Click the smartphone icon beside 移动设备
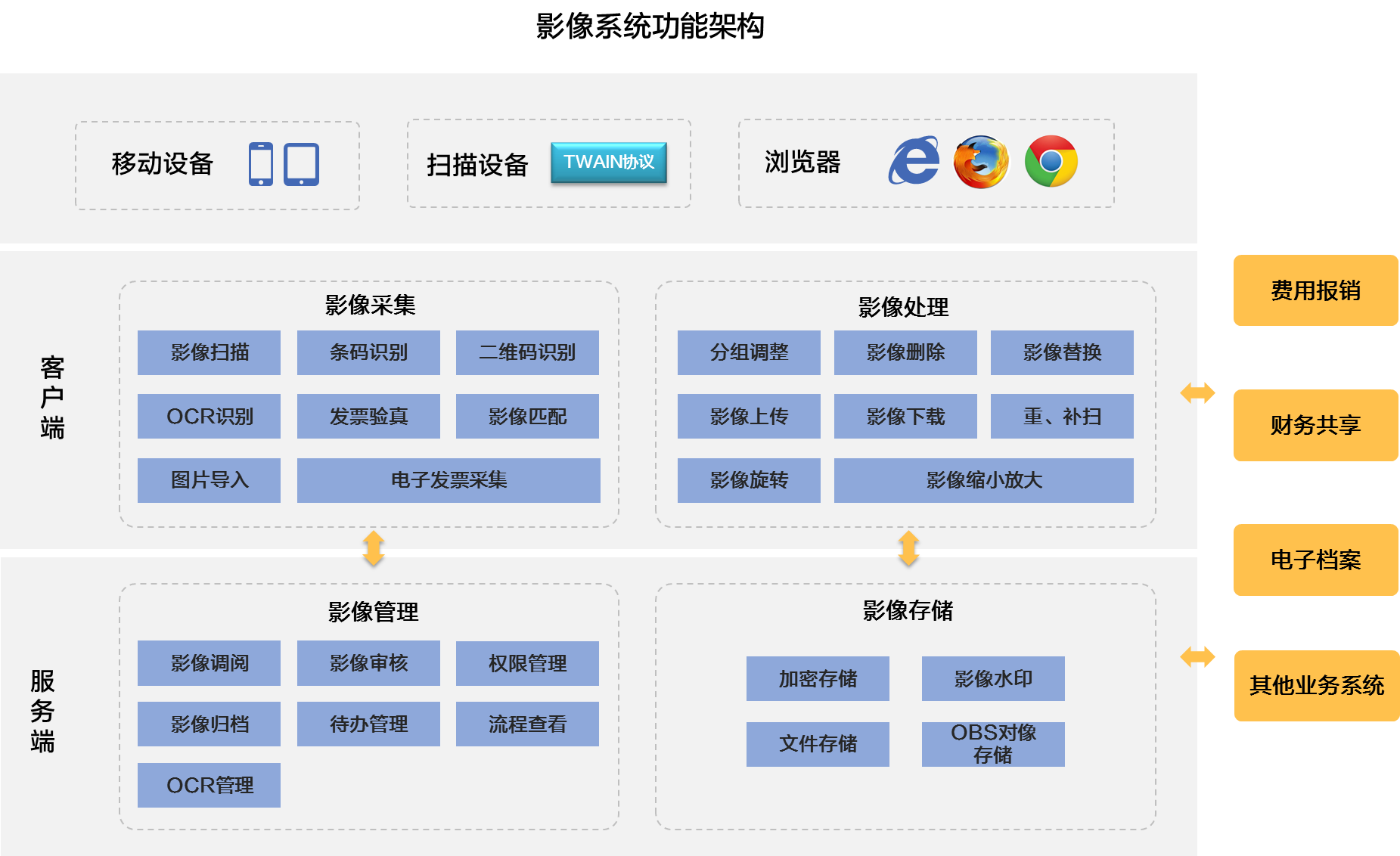1400x856 pixels. point(260,164)
